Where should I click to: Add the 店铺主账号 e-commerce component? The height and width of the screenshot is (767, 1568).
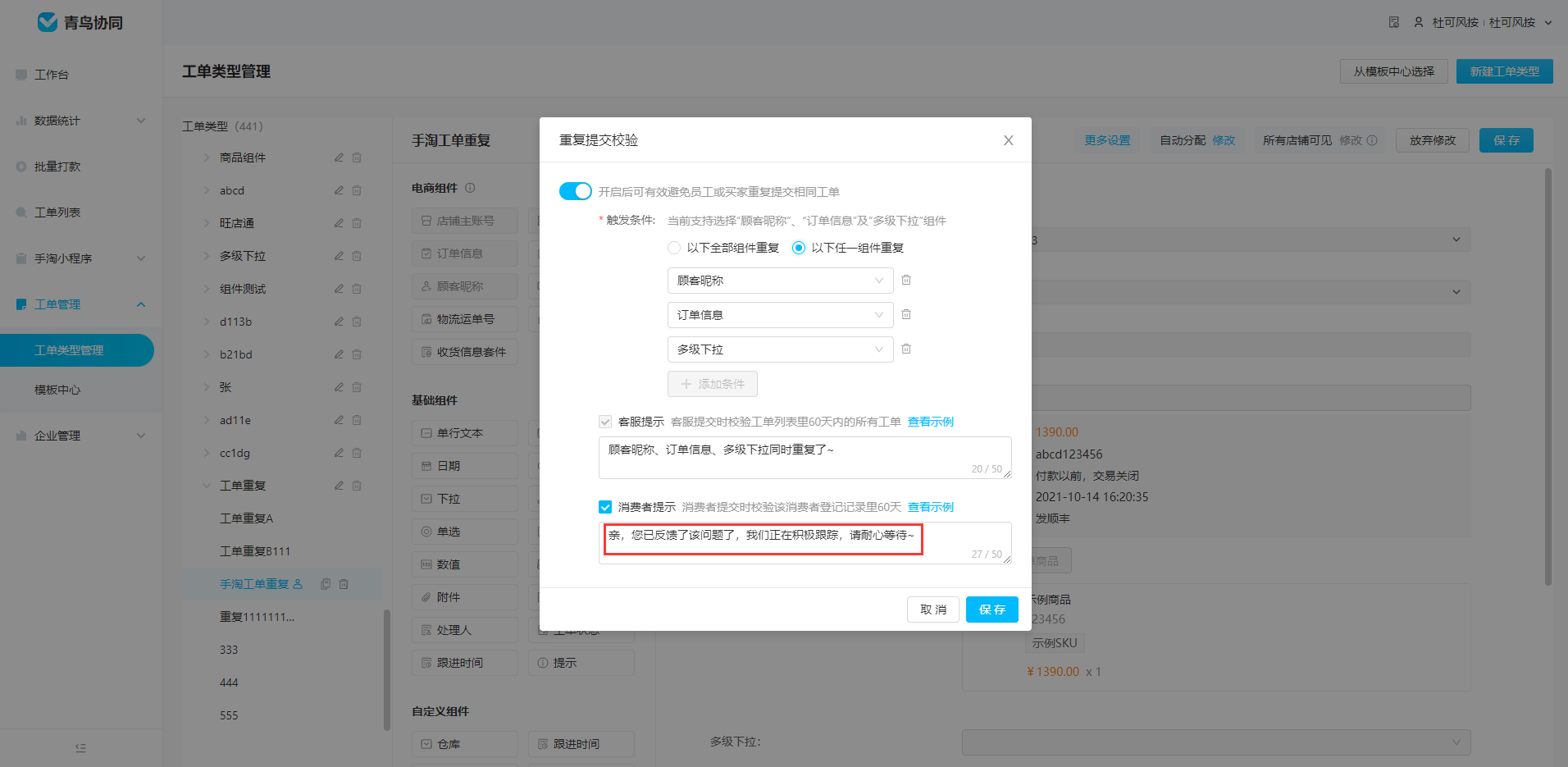click(465, 221)
